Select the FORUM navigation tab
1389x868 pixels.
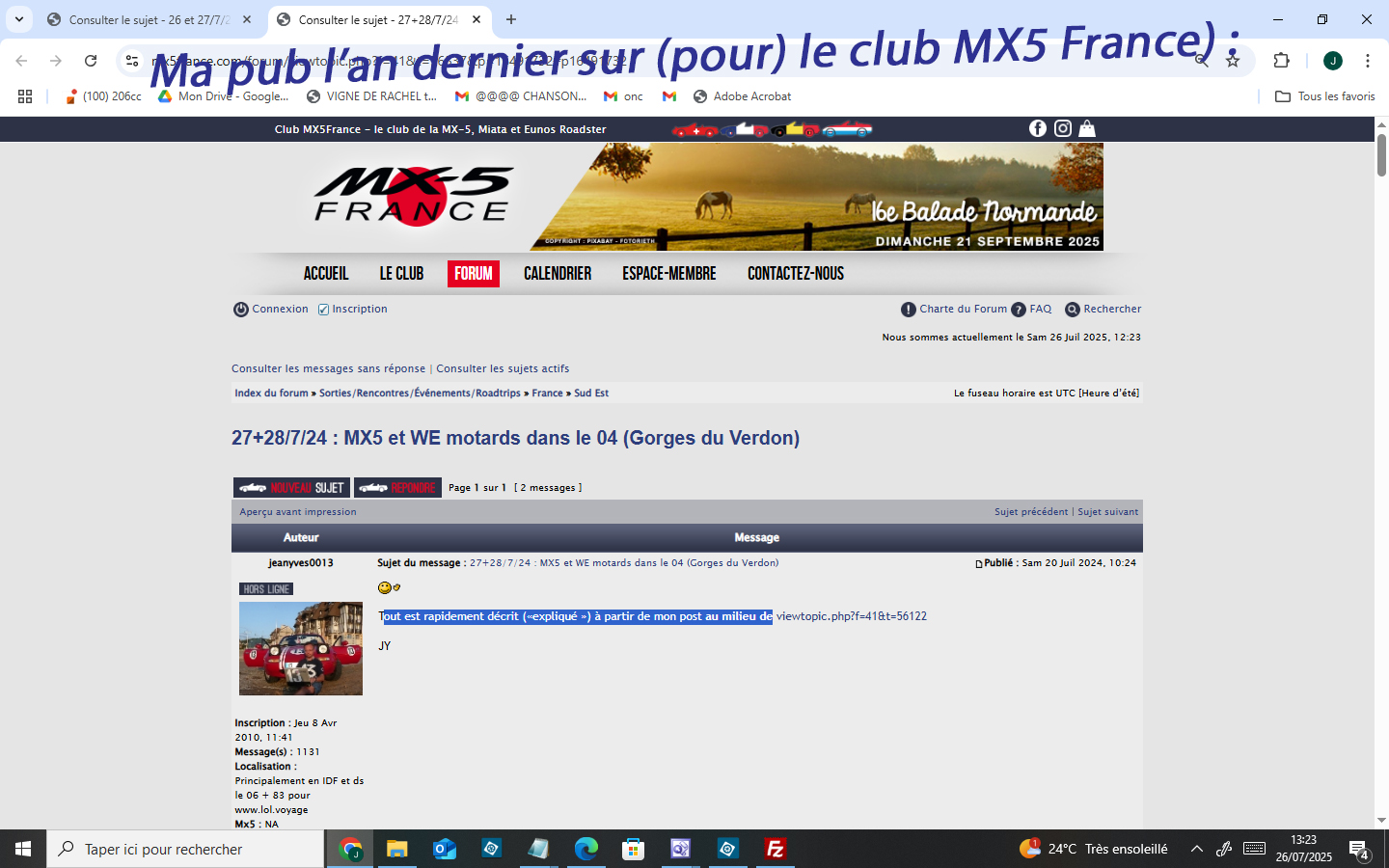click(473, 274)
